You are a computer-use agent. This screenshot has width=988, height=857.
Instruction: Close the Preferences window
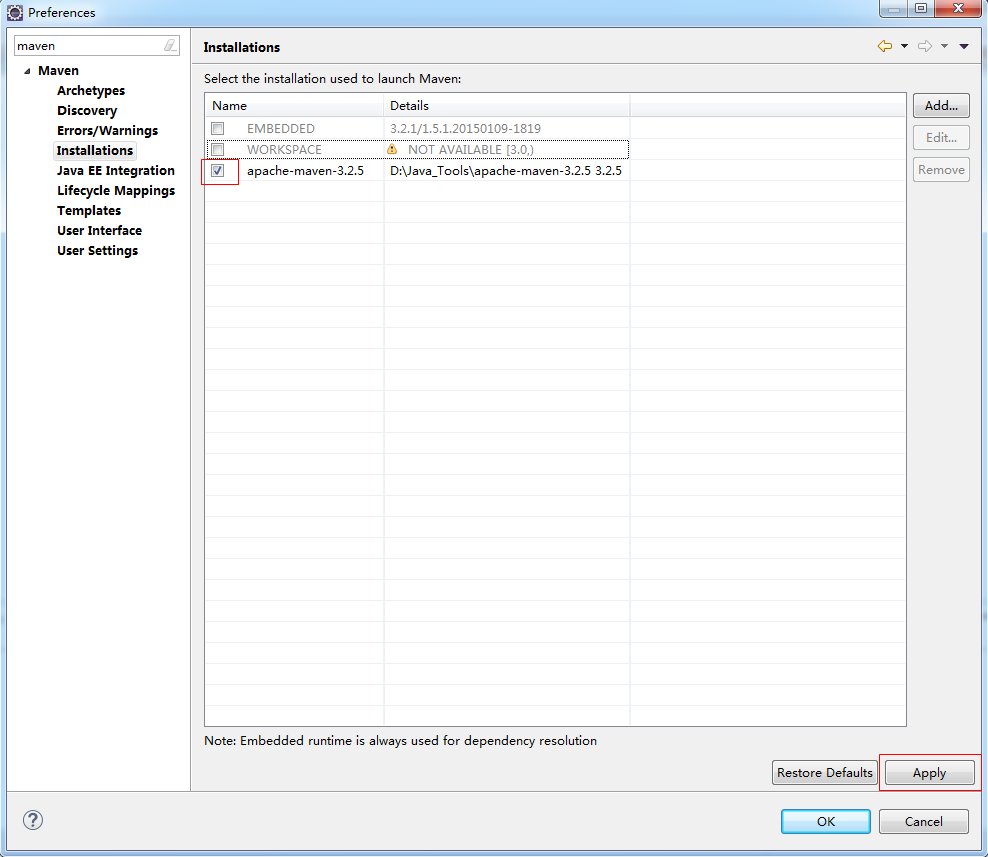click(x=958, y=8)
